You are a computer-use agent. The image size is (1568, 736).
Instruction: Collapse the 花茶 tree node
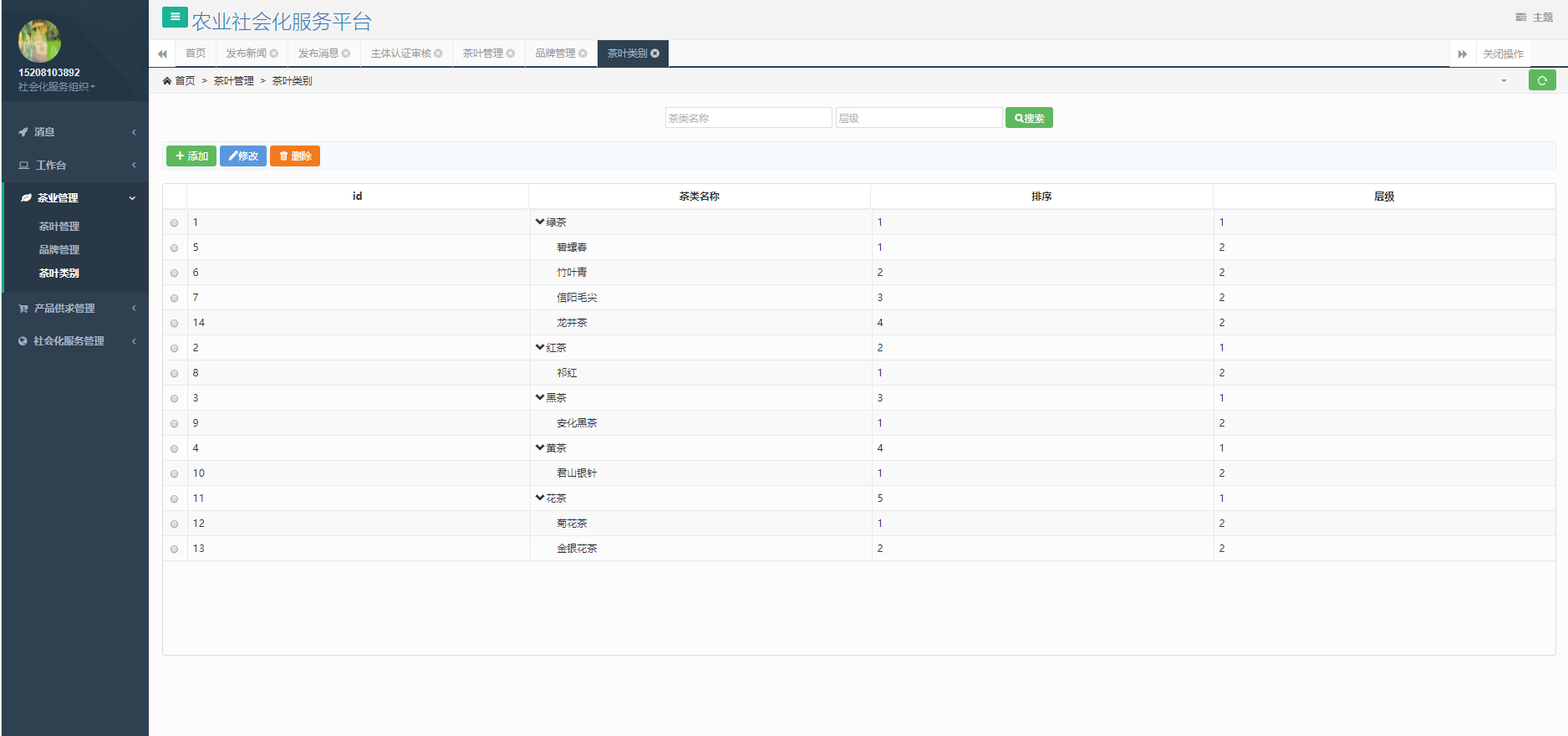coord(540,498)
